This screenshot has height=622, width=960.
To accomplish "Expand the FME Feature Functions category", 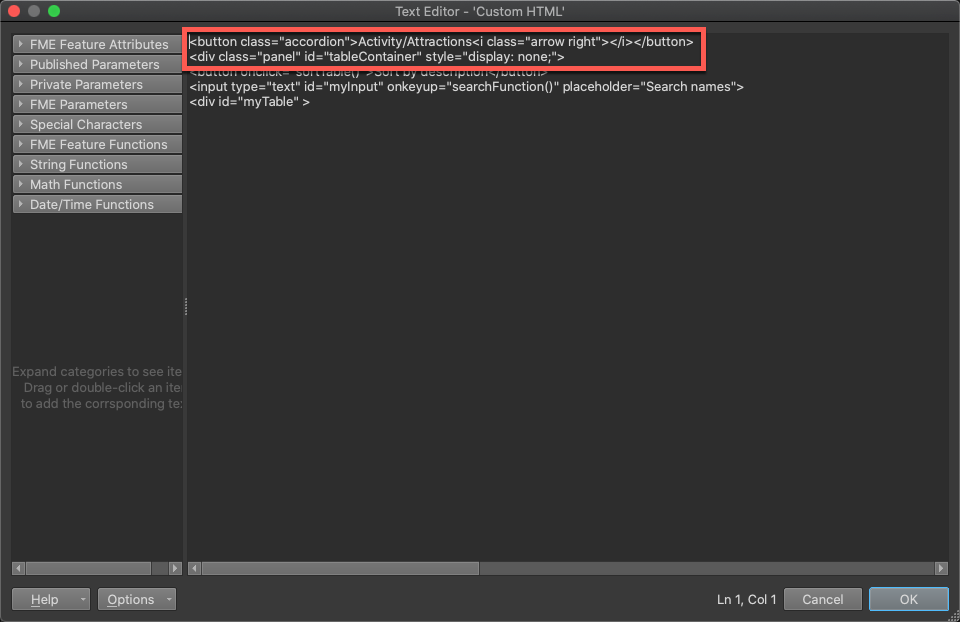I will 96,144.
